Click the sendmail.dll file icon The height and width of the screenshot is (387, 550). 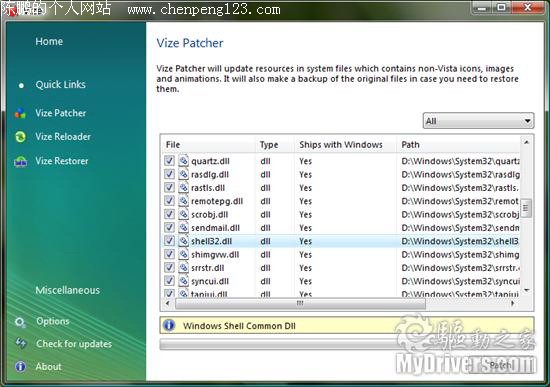tap(183, 227)
